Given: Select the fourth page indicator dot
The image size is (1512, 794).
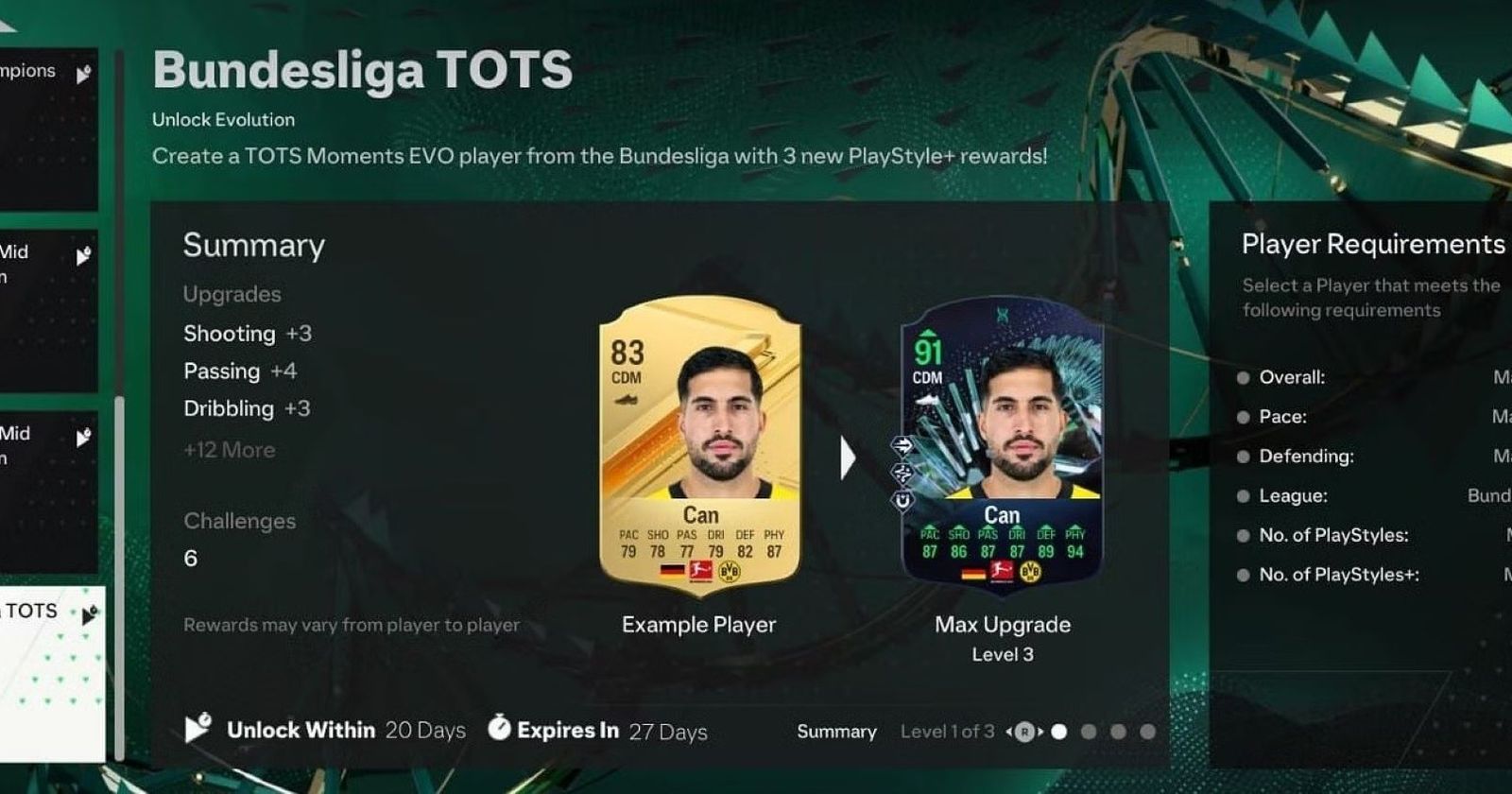Looking at the screenshot, I should click(x=1147, y=732).
